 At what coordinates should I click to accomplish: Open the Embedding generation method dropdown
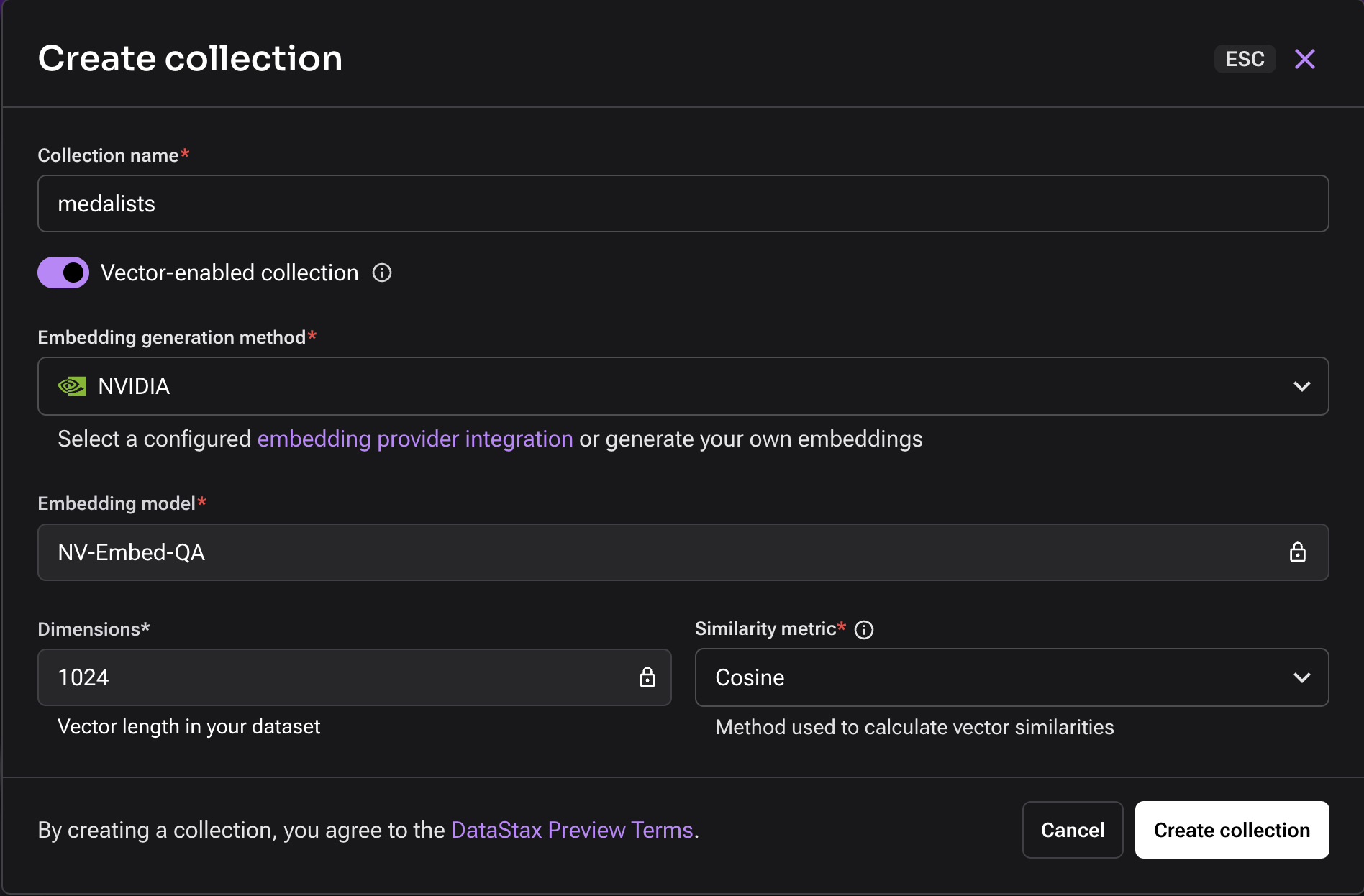coord(683,386)
